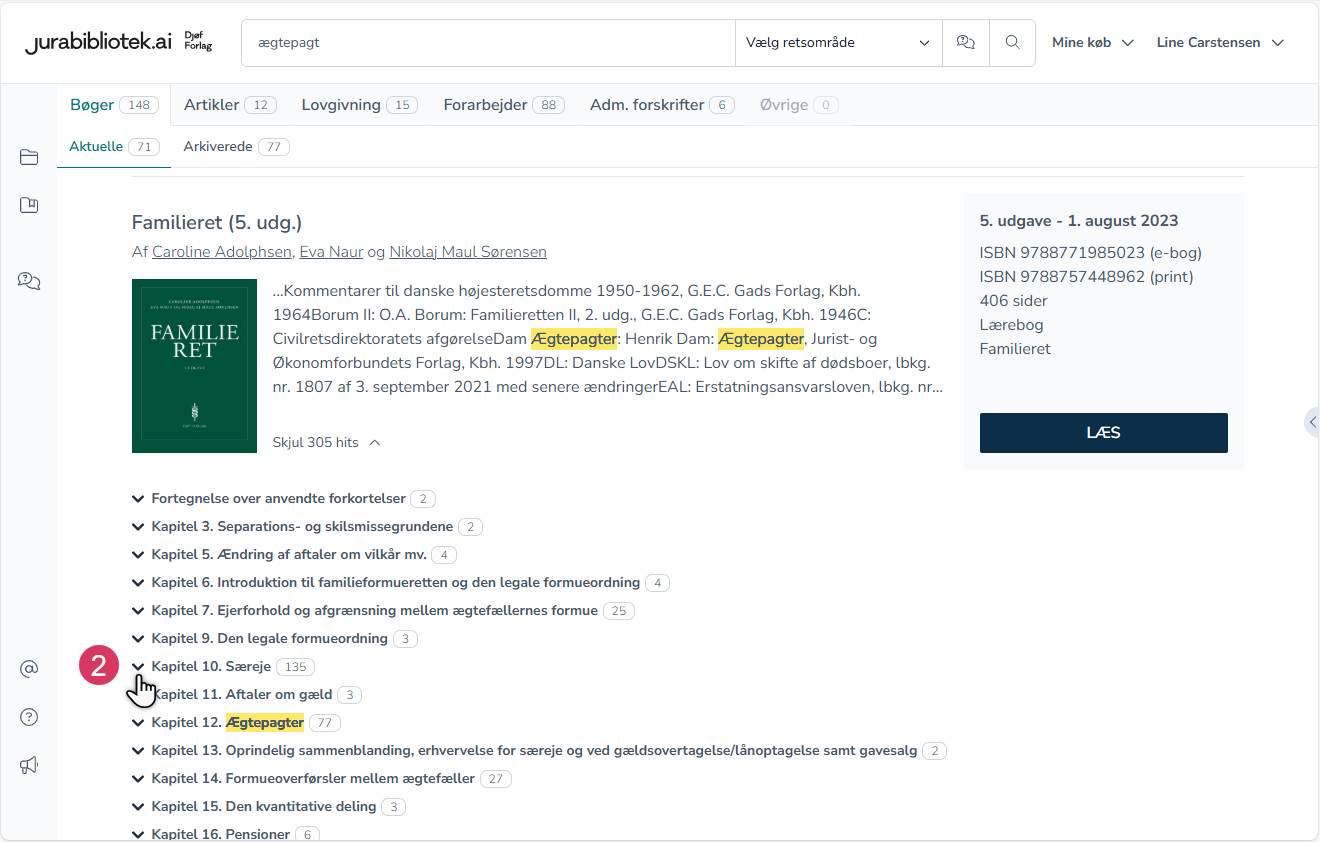The width and height of the screenshot is (1320, 842).
Task: Switch to the Arkiverede sub-tab
Action: click(x=235, y=147)
